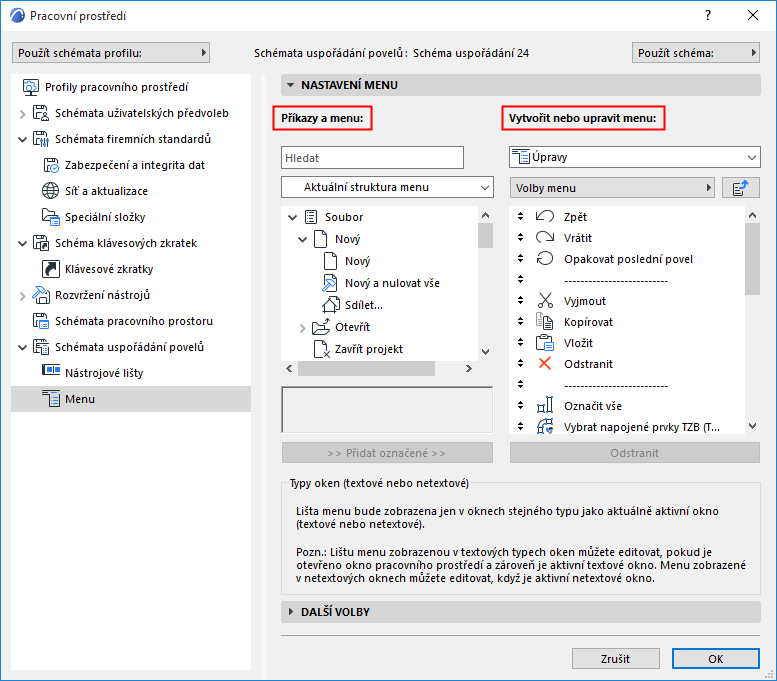777x681 pixels.
Task: Expand the Otevřít tree node
Action: coord(303,327)
